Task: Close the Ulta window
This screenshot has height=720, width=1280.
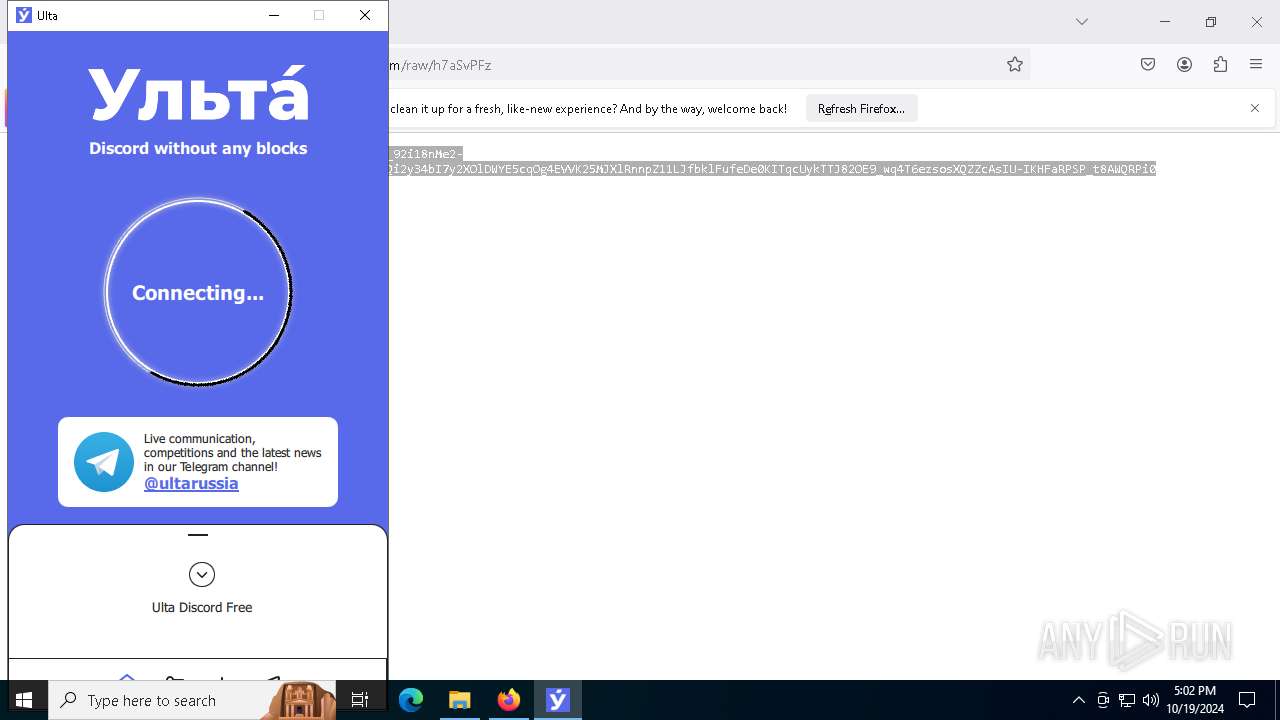Action: click(x=365, y=15)
